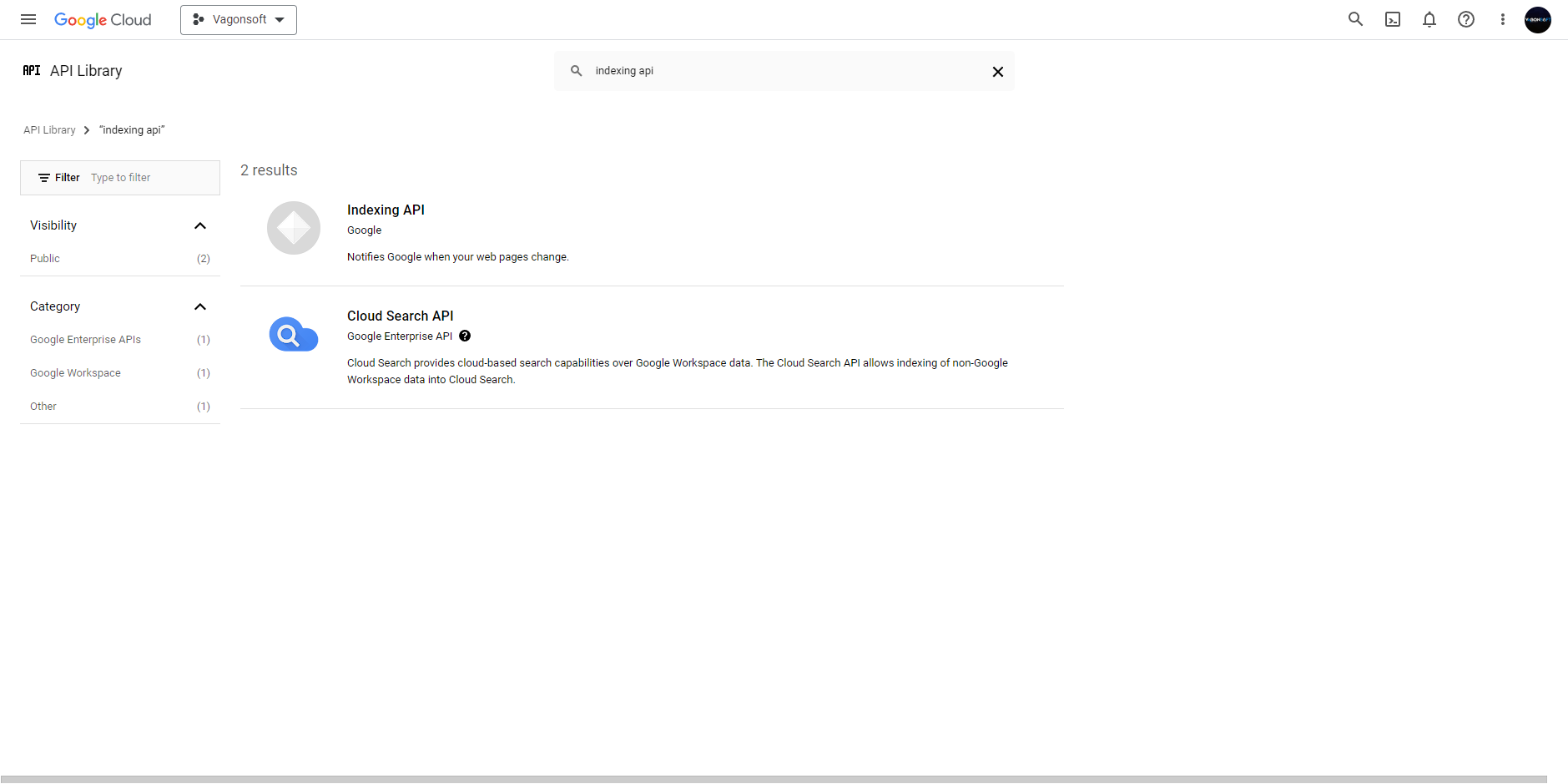This screenshot has width=1568, height=784.
Task: Click the search icon in API search box
Action: [x=577, y=71]
